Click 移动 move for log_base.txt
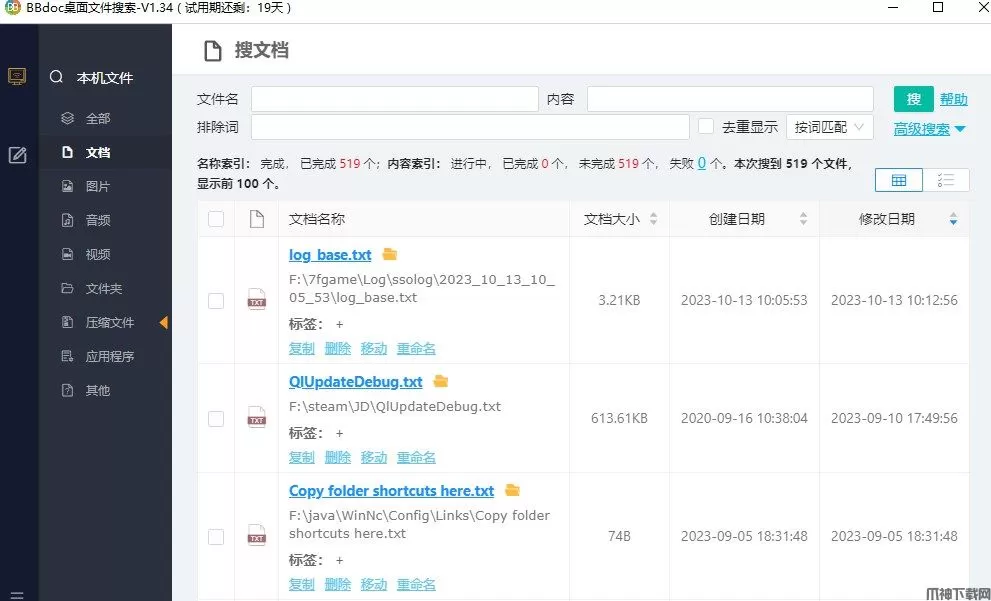The height and width of the screenshot is (601, 991). (x=374, y=348)
